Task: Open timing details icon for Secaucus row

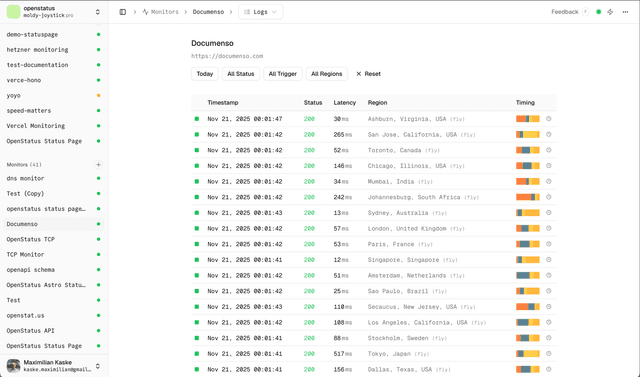Action: point(549,306)
